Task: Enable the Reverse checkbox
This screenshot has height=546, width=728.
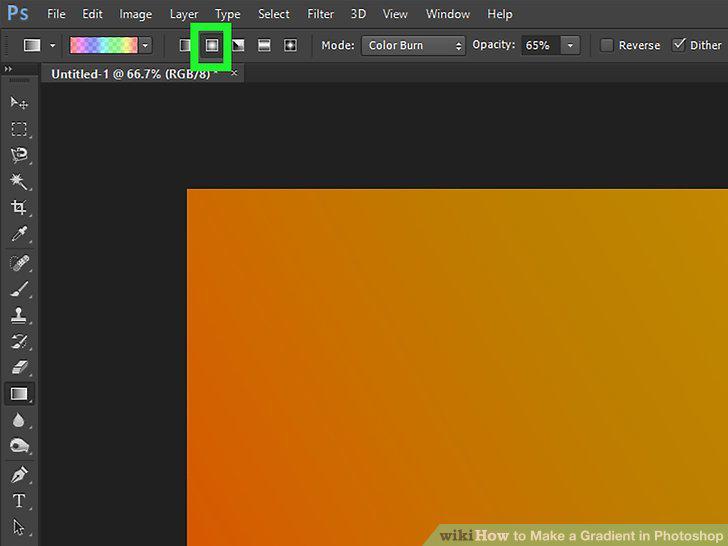Action: pyautogui.click(x=606, y=45)
